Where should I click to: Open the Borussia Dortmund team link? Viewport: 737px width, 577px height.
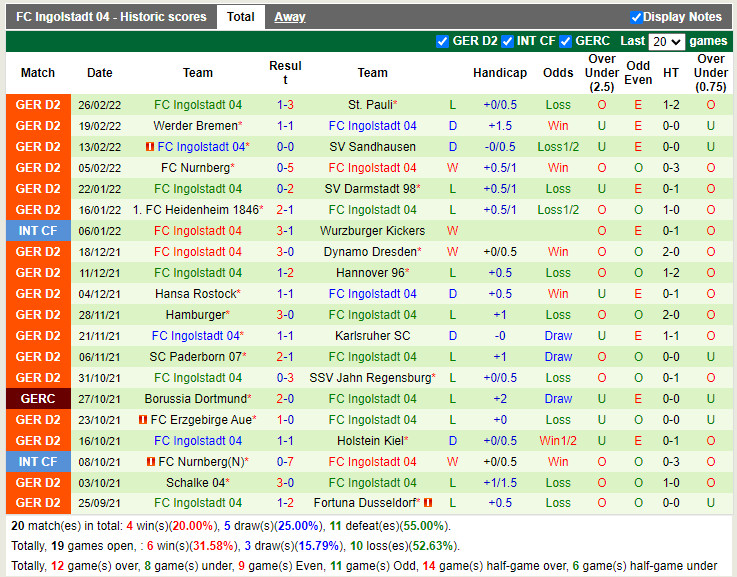(196, 398)
